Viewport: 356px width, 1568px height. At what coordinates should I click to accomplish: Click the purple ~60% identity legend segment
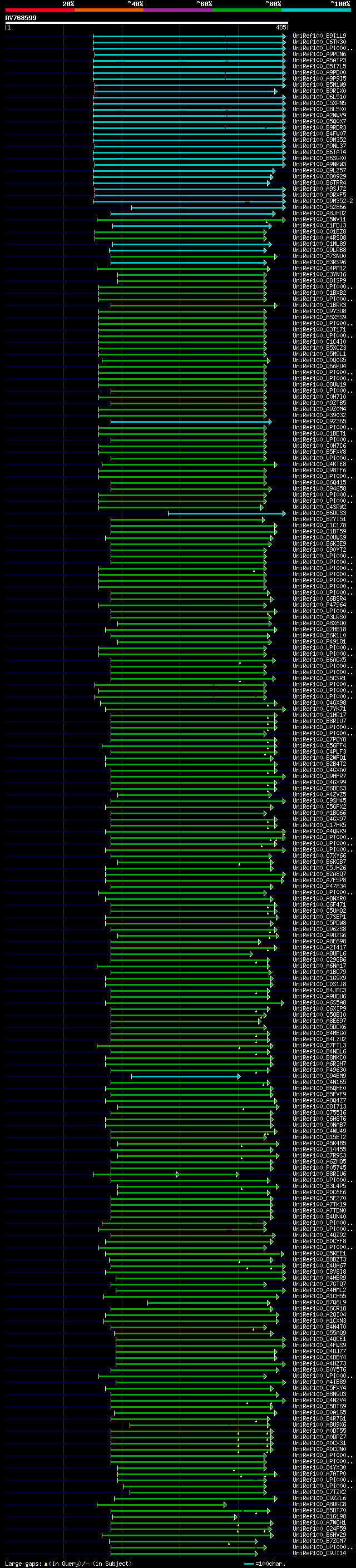177,10
